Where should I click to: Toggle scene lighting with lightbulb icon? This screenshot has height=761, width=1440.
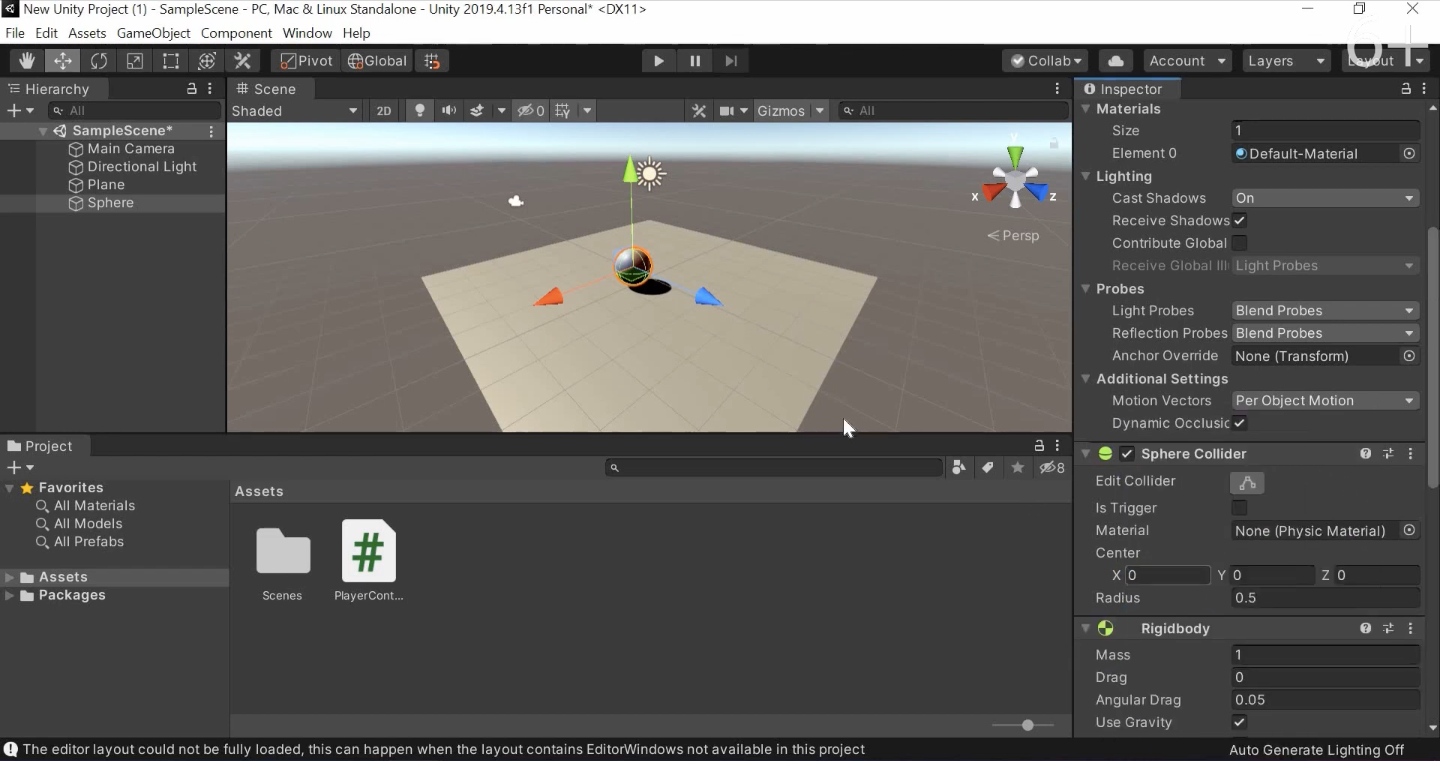pos(420,111)
